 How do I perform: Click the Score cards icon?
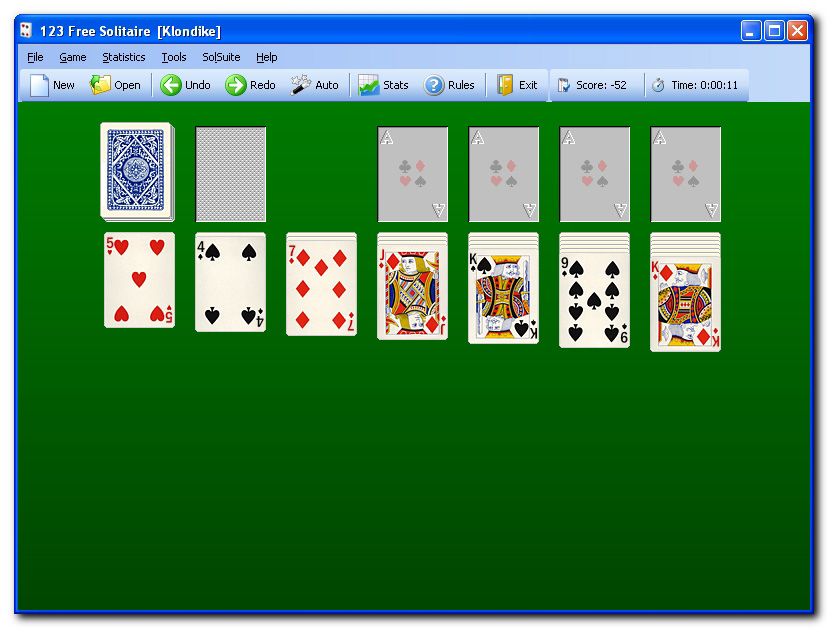564,85
